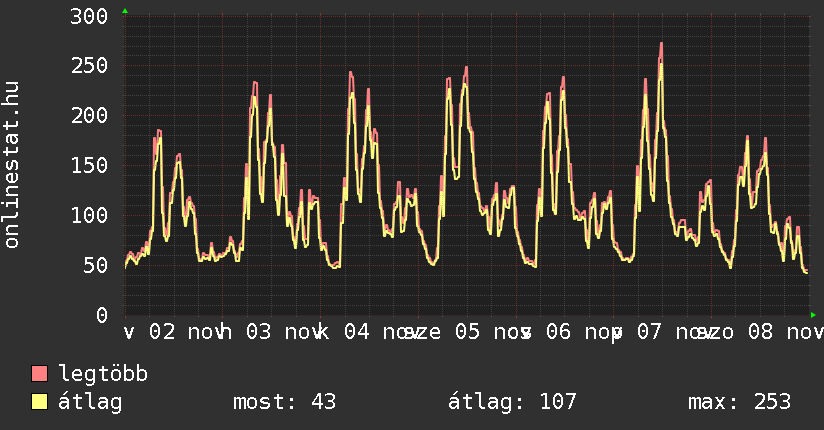This screenshot has width=824, height=430.
Task: Click the green arrow at x-axis right end
Action: click(x=814, y=315)
